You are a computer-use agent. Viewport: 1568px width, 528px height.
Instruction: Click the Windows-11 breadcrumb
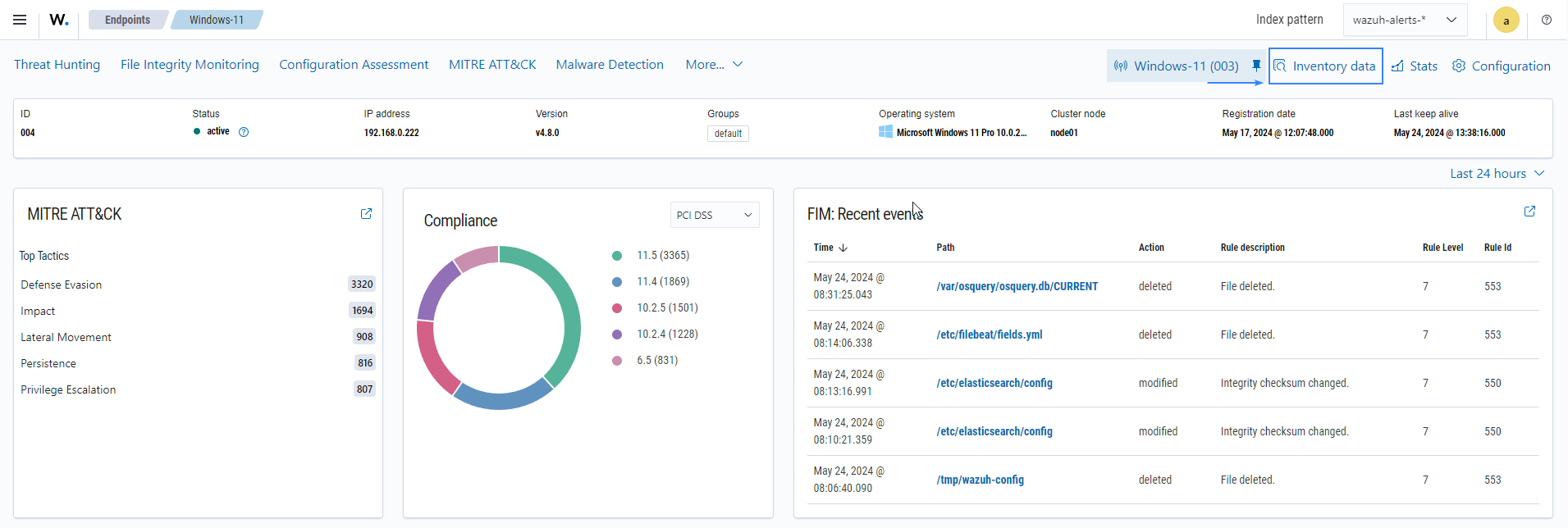[x=217, y=20]
